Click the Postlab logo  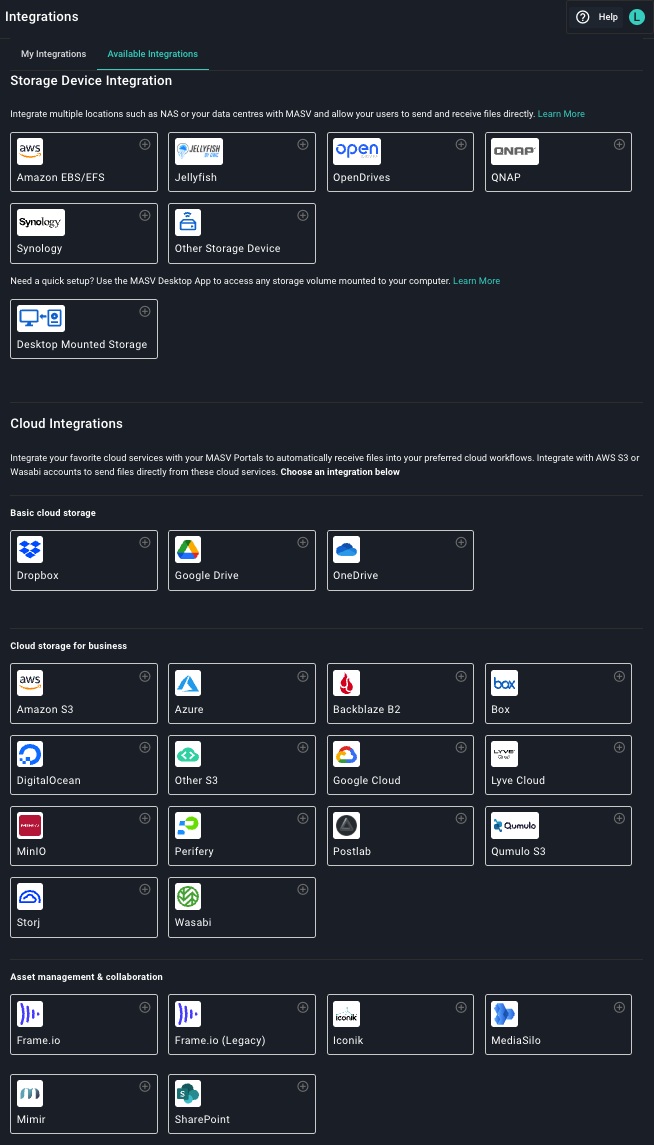click(346, 824)
